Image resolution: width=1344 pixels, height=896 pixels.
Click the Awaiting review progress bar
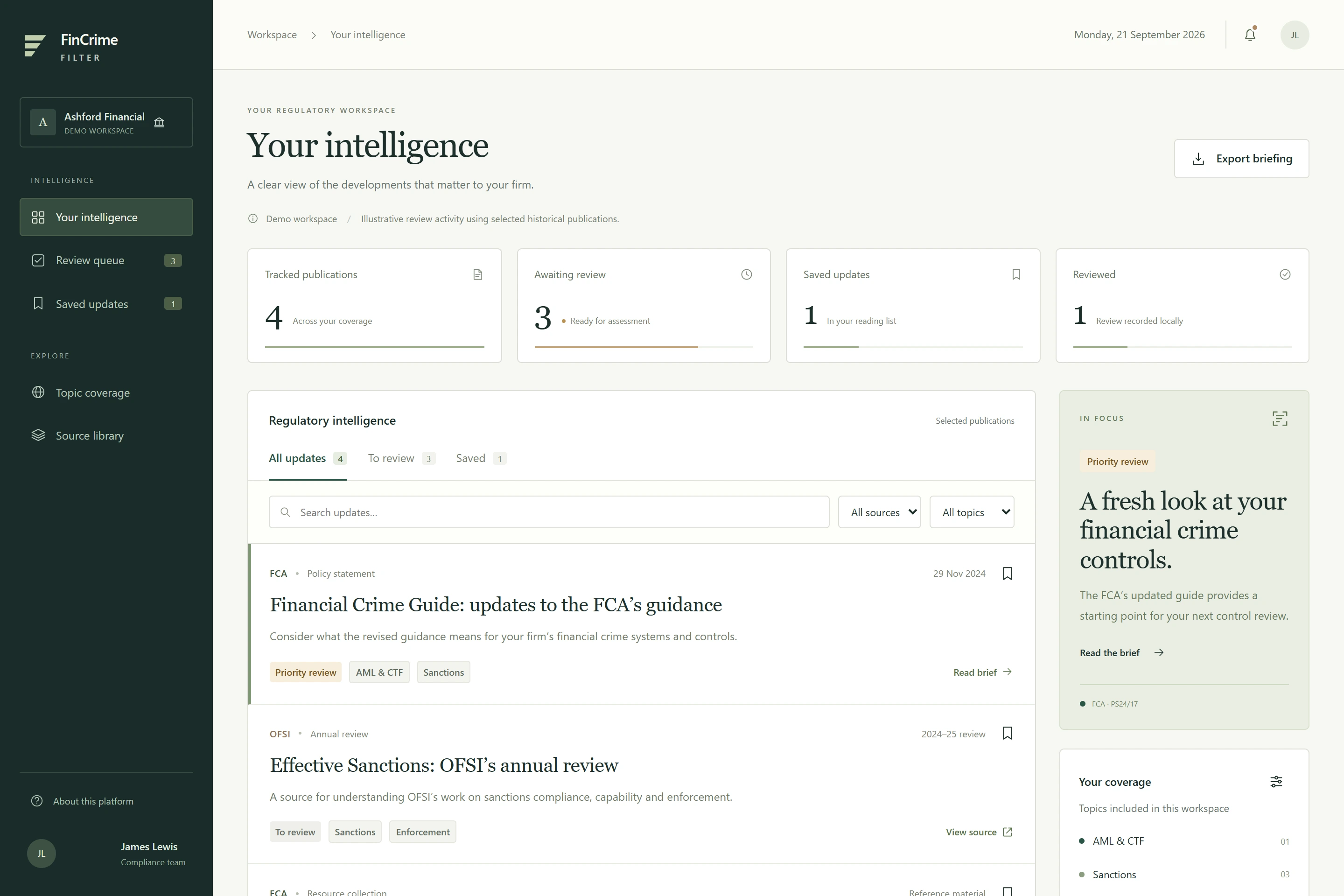(x=644, y=347)
